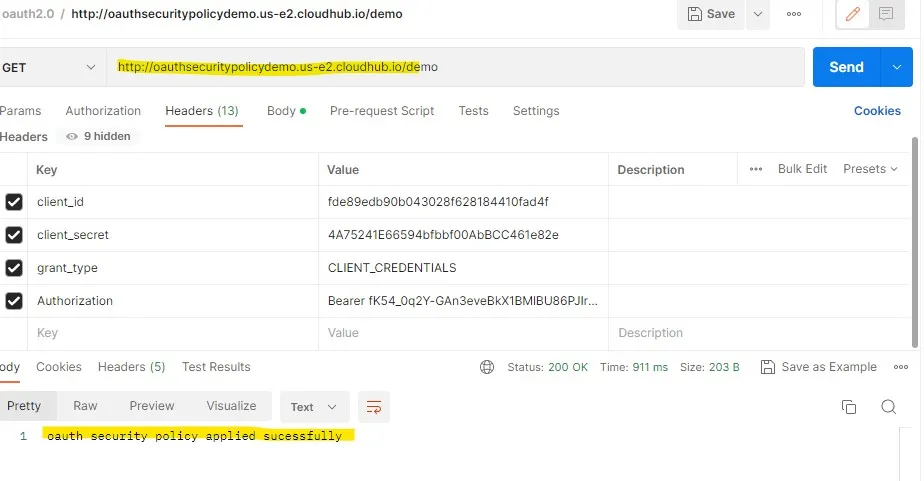Click the blue Send button

[846, 67]
